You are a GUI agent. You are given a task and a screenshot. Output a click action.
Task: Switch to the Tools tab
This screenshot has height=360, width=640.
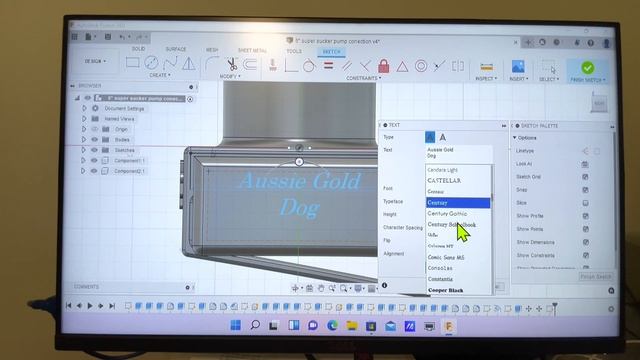pos(294,51)
